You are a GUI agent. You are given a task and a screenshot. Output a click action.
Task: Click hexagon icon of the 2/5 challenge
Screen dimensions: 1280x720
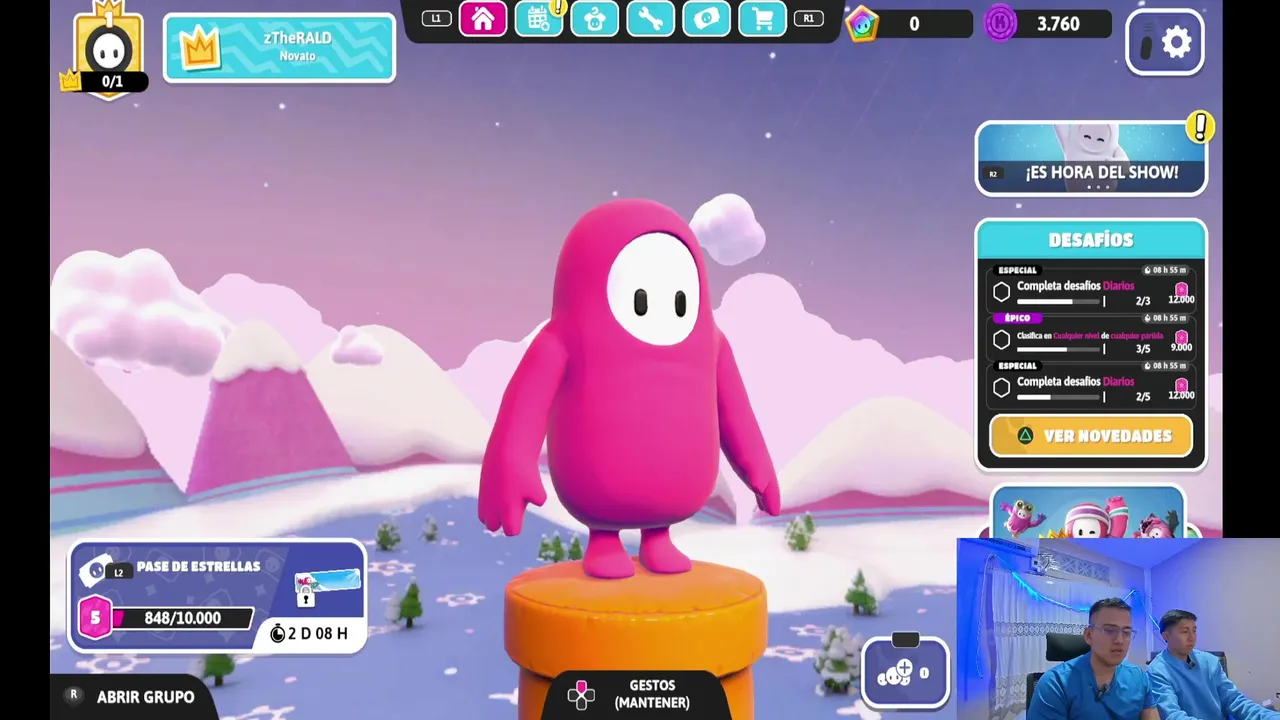point(1002,388)
